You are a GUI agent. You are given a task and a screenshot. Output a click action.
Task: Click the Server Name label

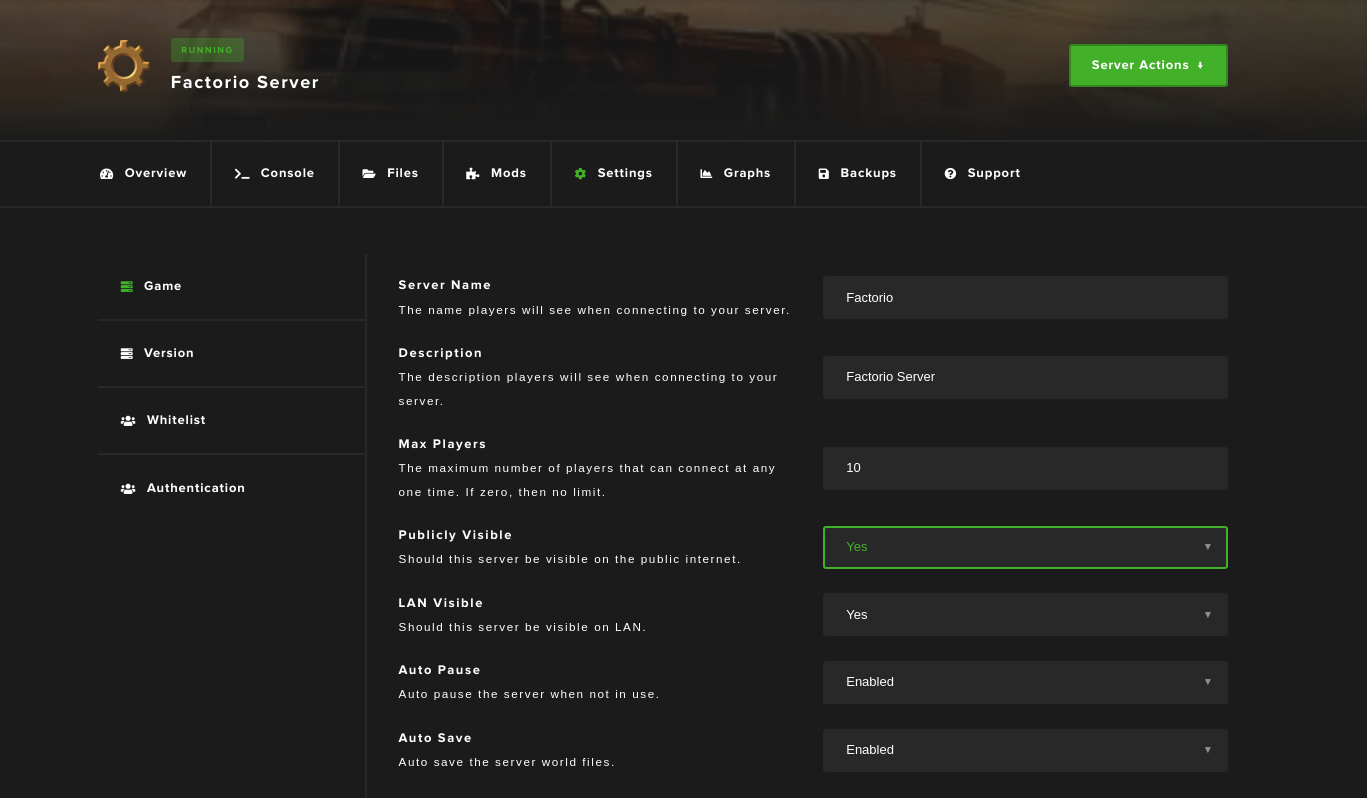[445, 285]
